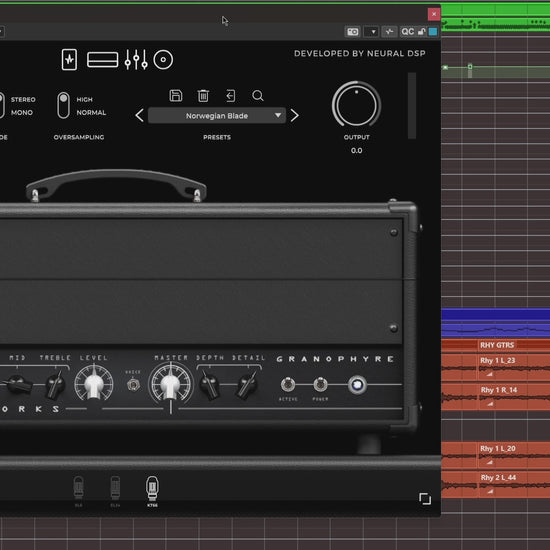Select the Rhy 1 L_20 audio clip
The height and width of the screenshot is (550, 550).
(514, 455)
